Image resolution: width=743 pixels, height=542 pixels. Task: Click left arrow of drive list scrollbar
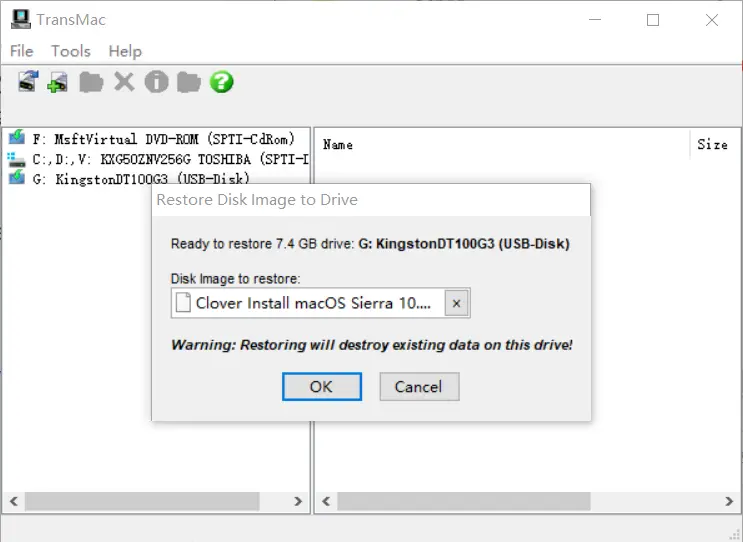(14, 501)
